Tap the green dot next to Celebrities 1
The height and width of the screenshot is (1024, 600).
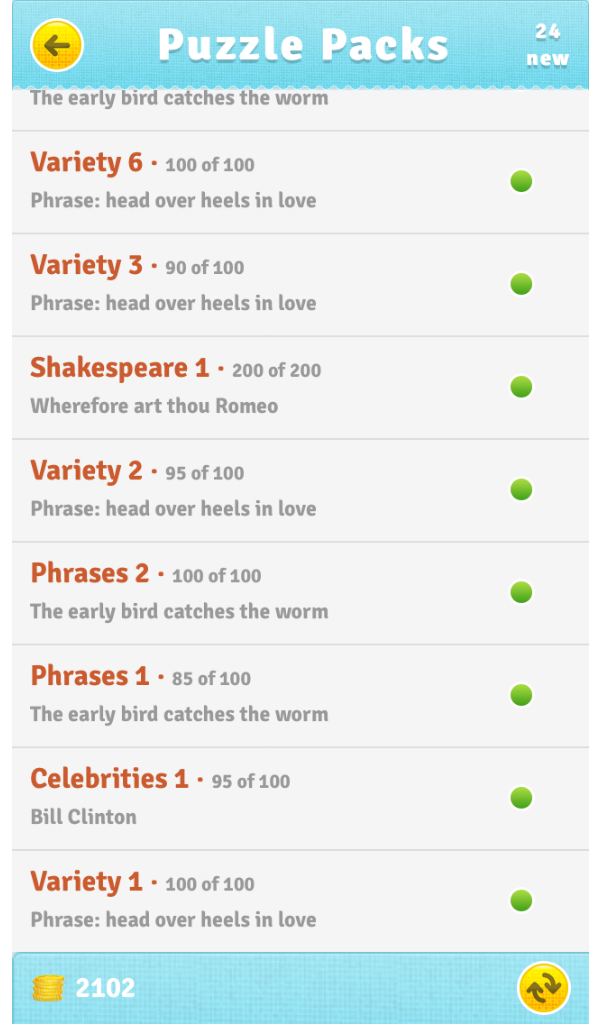[520, 798]
